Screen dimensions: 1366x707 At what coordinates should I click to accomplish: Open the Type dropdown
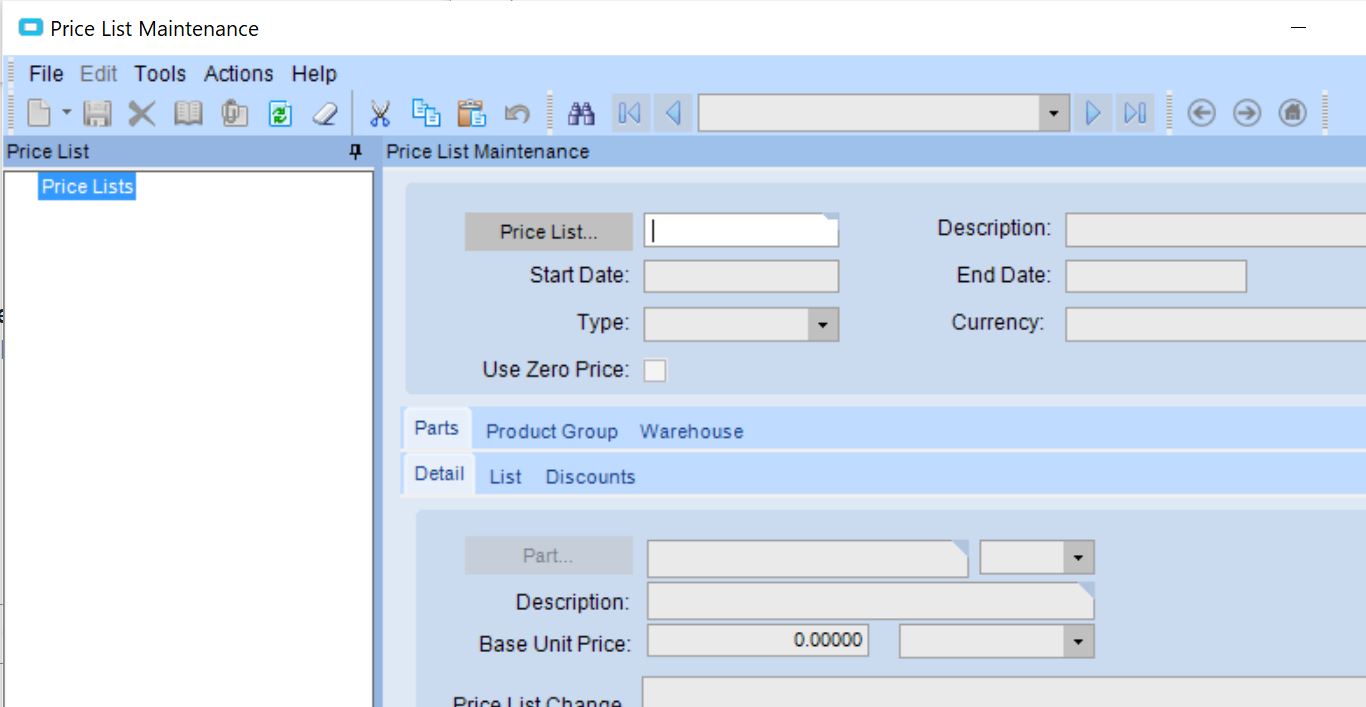click(823, 325)
